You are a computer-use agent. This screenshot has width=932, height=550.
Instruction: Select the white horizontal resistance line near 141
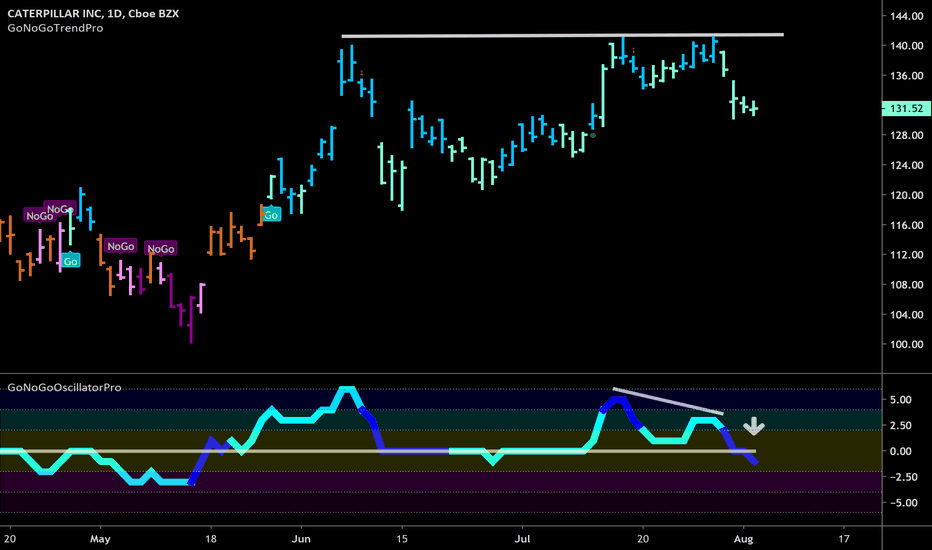(x=562, y=36)
